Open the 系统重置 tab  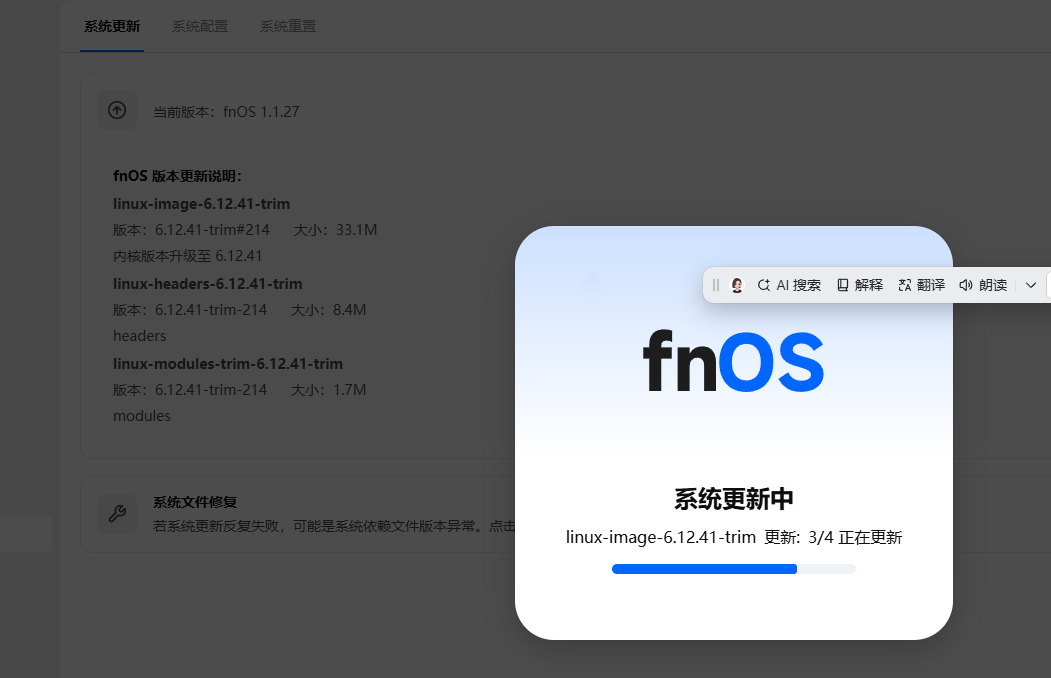pyautogui.click(x=288, y=26)
